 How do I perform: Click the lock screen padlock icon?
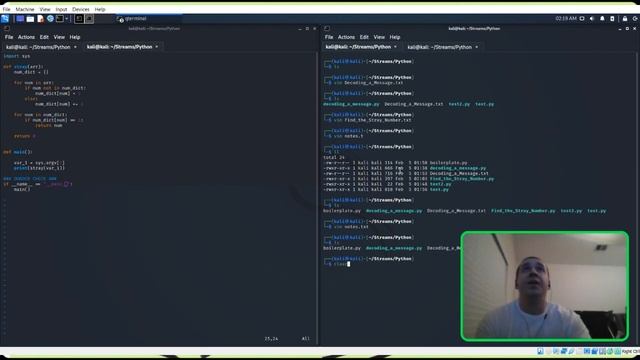(625, 18)
